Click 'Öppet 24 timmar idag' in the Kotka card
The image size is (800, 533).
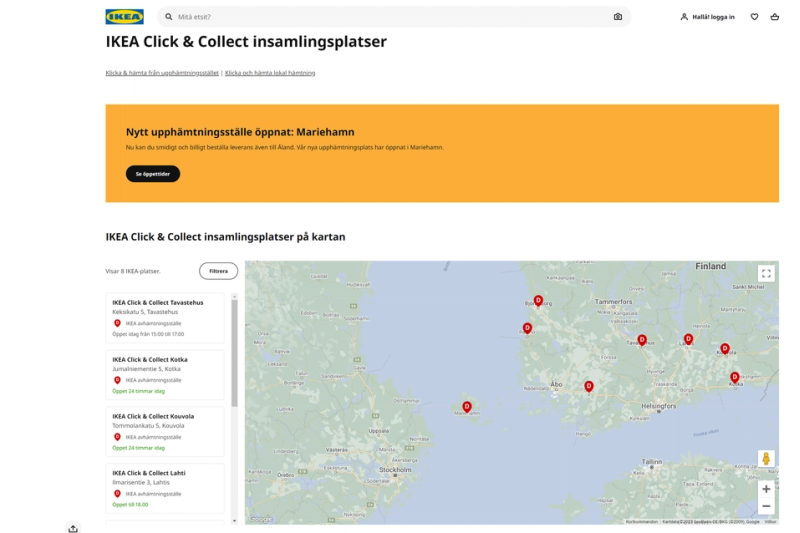click(x=138, y=391)
